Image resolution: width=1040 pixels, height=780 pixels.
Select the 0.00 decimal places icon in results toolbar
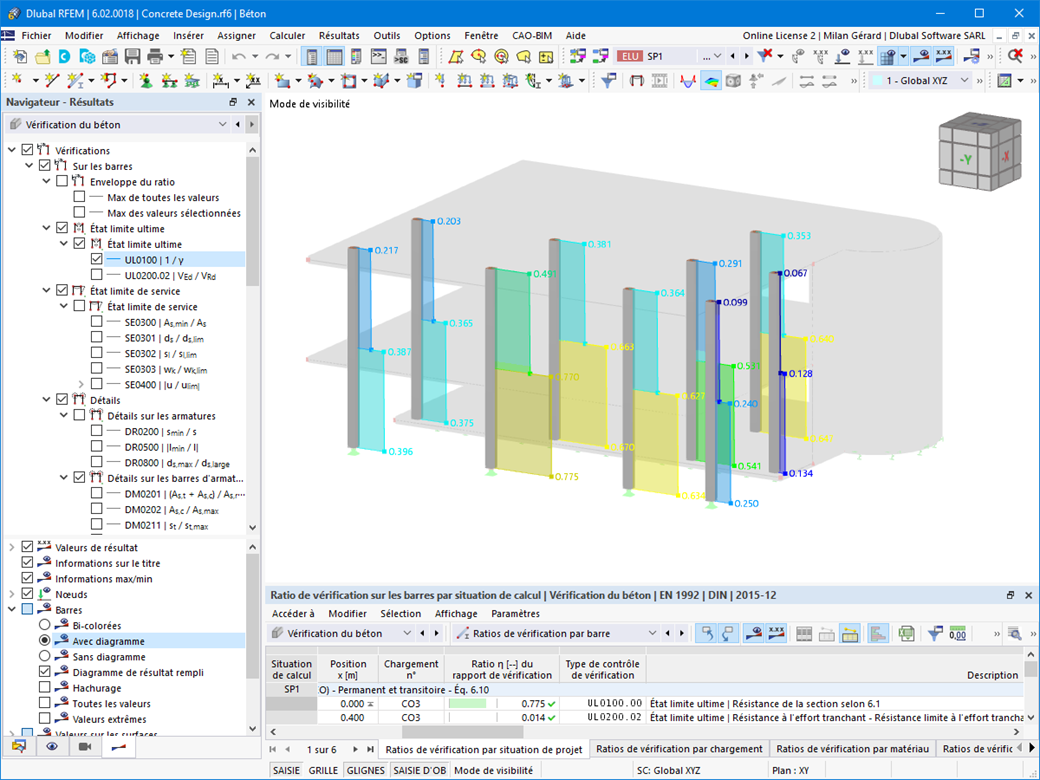[957, 634]
